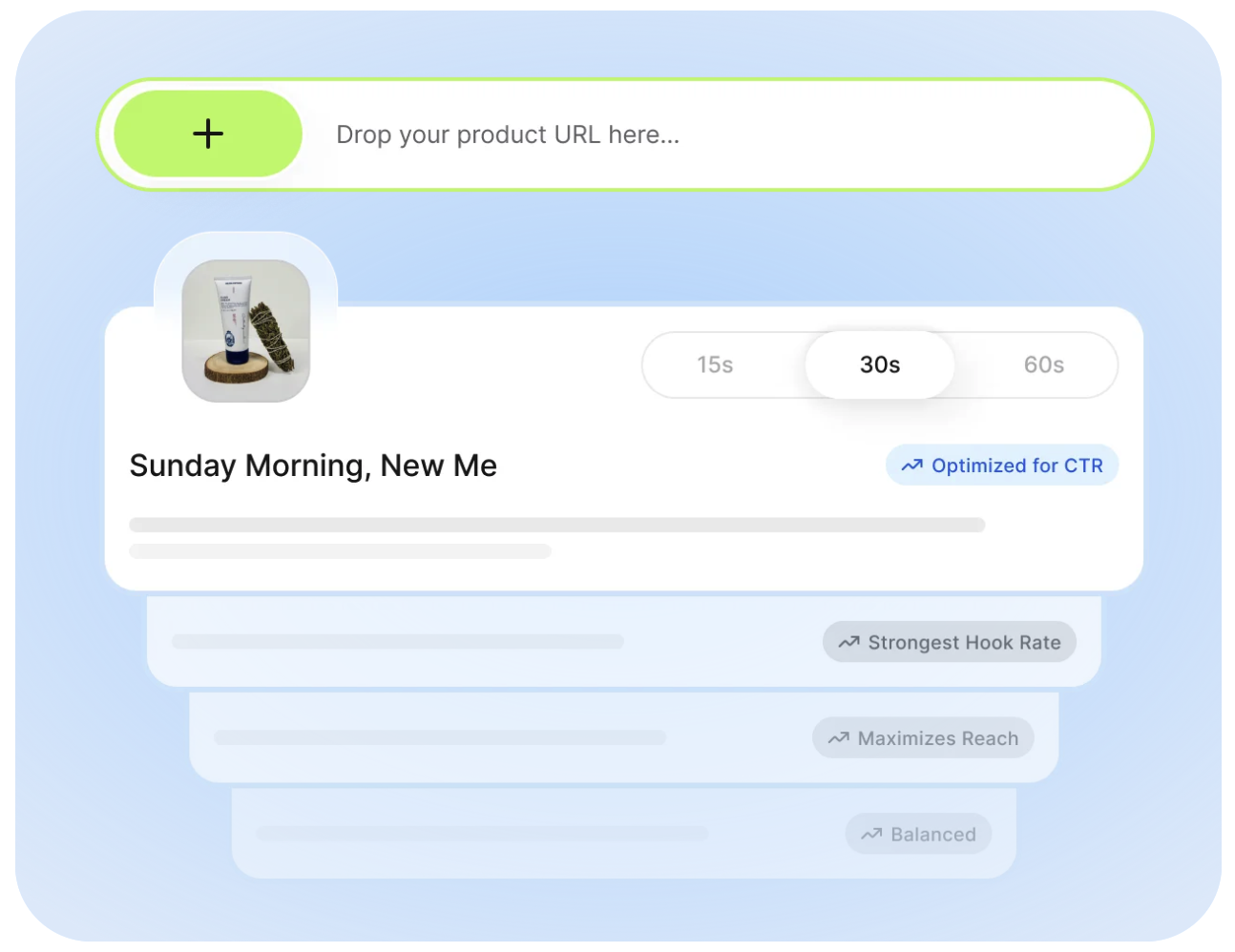The height and width of the screenshot is (952, 1235).
Task: Click the trend icon in Strongest Hook Rate
Action: point(848,643)
